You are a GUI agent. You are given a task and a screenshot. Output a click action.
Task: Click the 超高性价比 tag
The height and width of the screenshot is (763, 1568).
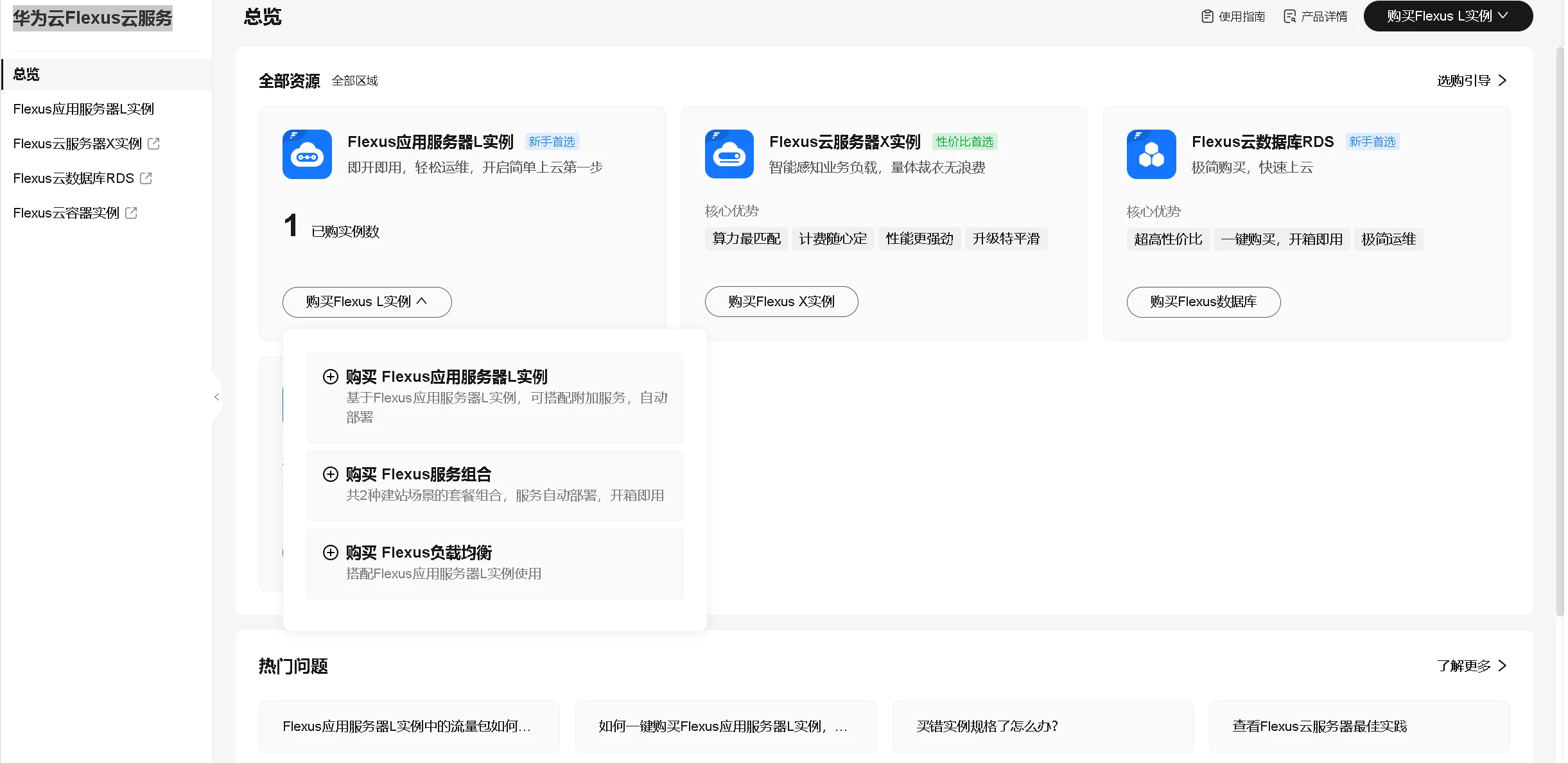pyautogui.click(x=1168, y=239)
